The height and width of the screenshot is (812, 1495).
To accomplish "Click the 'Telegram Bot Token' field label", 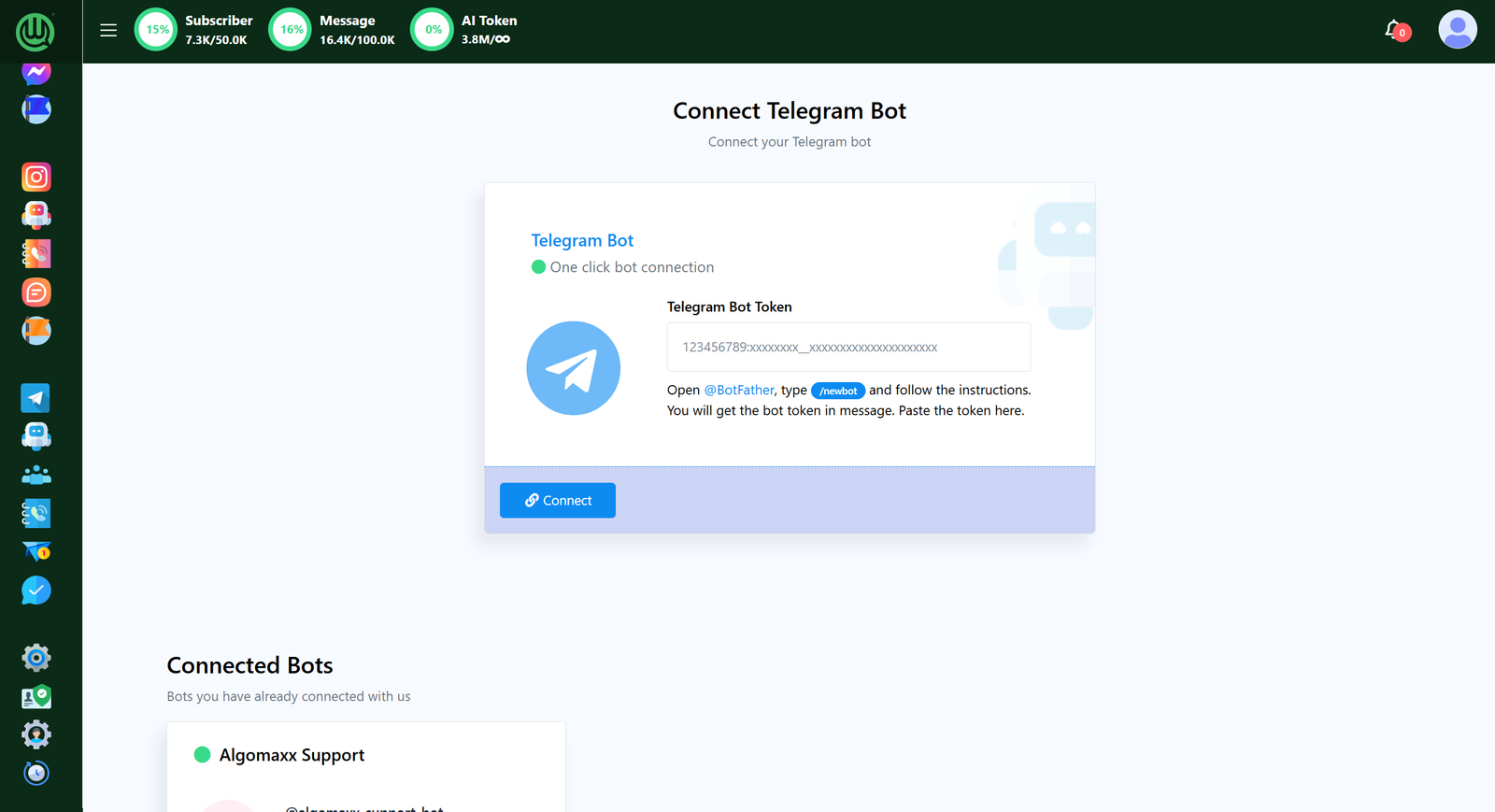I will tap(729, 306).
